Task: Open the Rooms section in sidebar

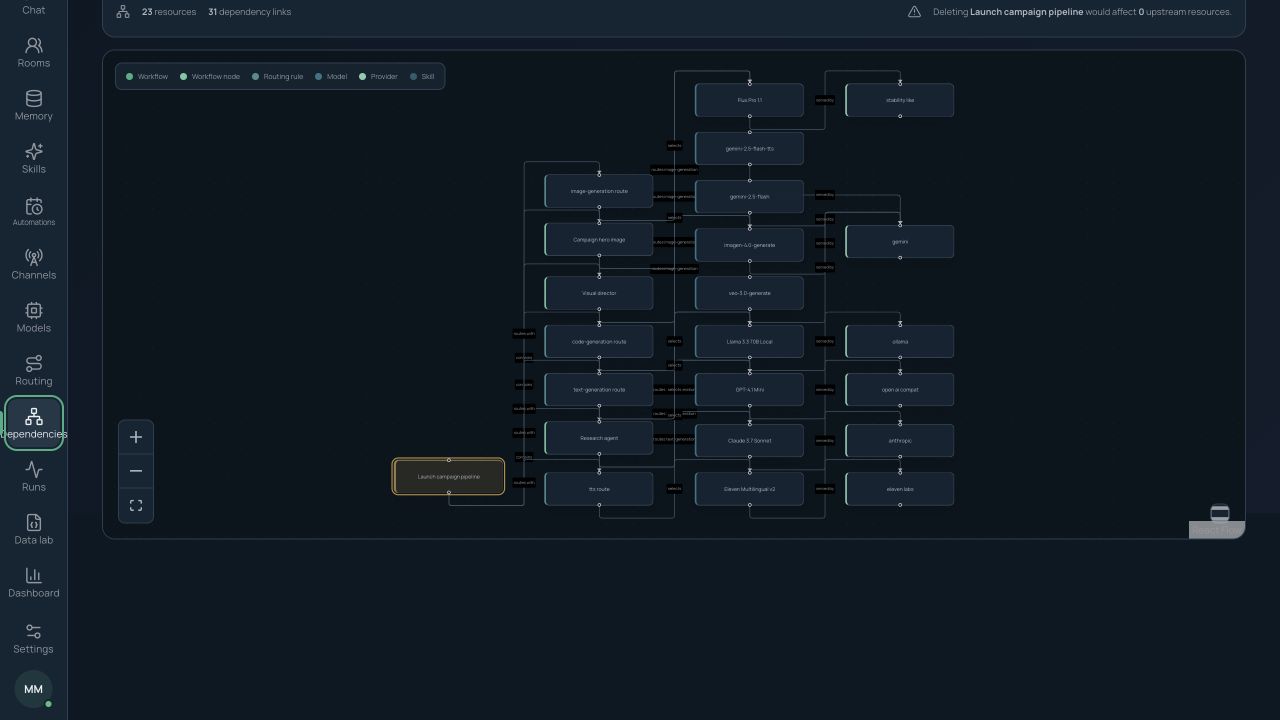Action: click(x=33, y=52)
